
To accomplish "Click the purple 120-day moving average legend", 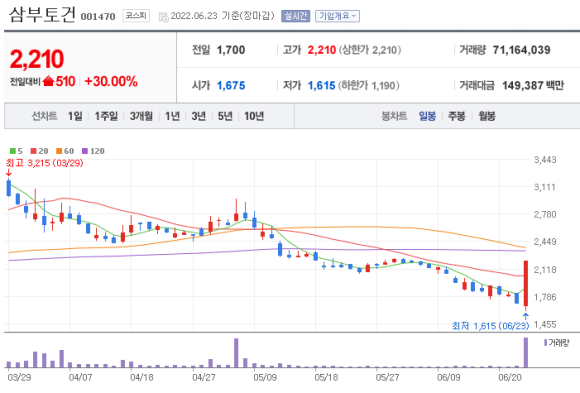I will pos(93,151).
